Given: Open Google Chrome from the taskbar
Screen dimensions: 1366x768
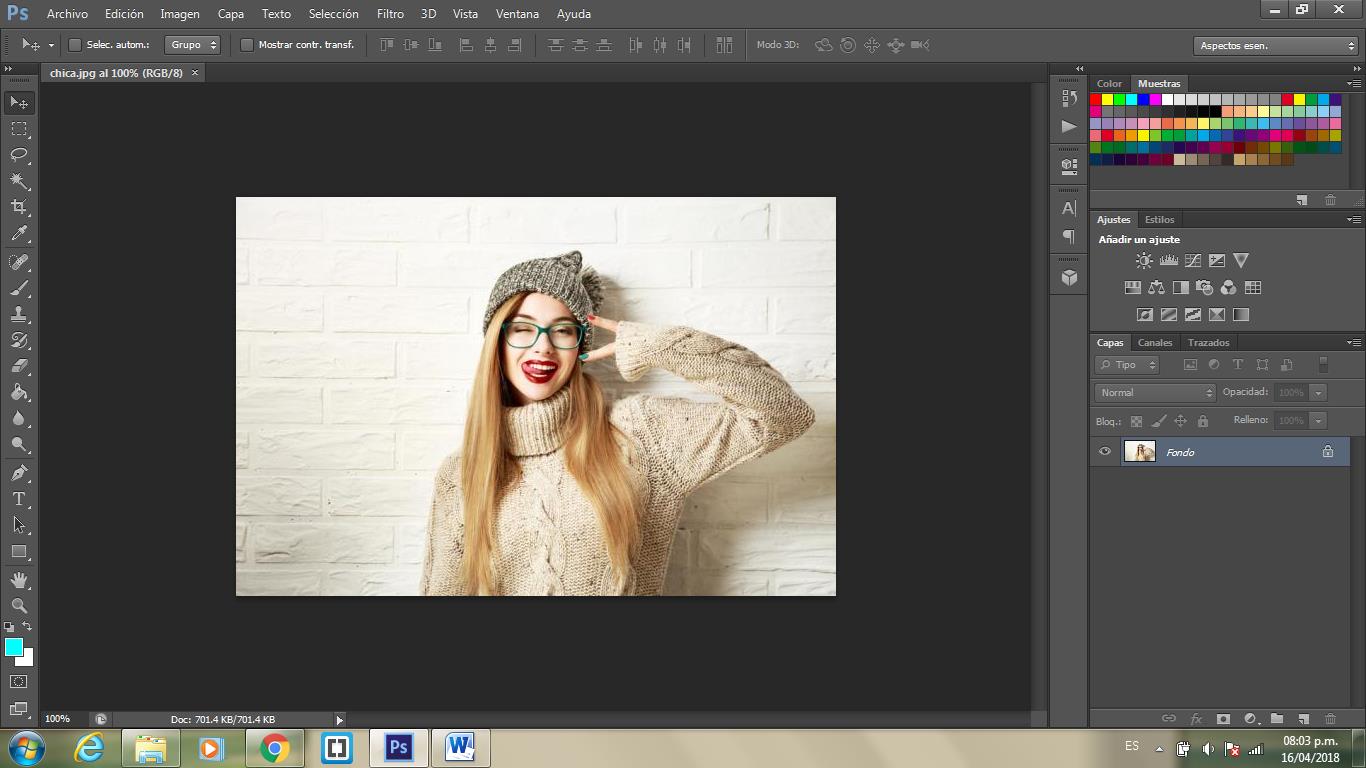Looking at the screenshot, I should [x=274, y=748].
